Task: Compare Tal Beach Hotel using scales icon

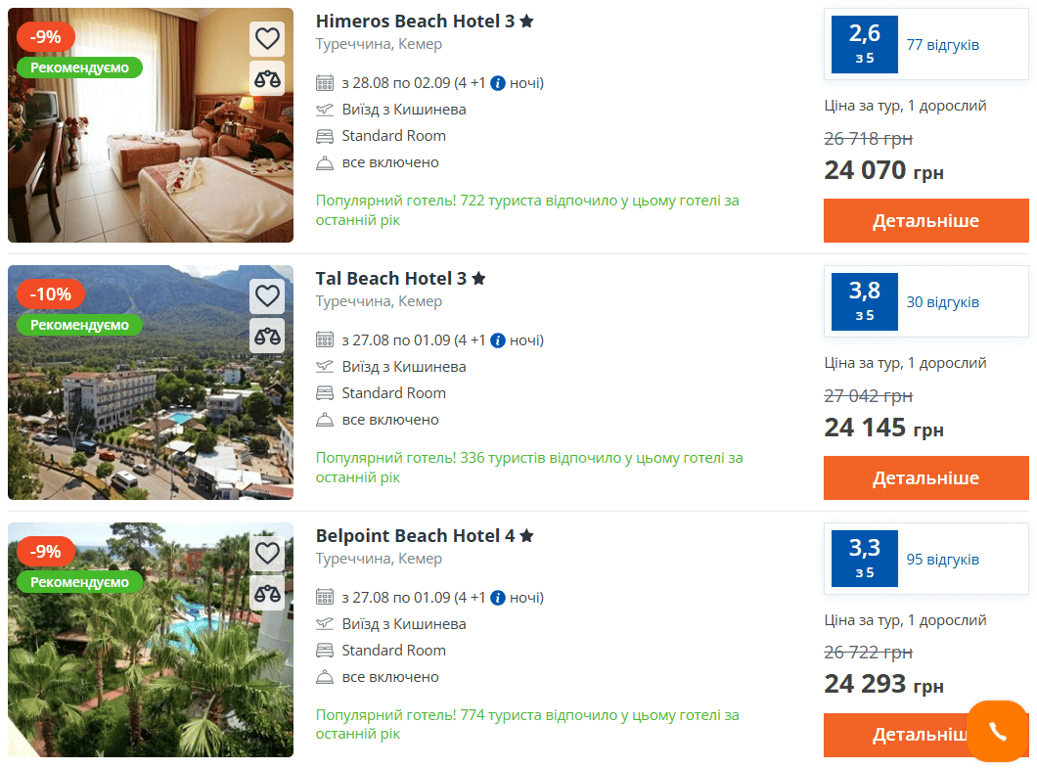Action: (x=267, y=336)
